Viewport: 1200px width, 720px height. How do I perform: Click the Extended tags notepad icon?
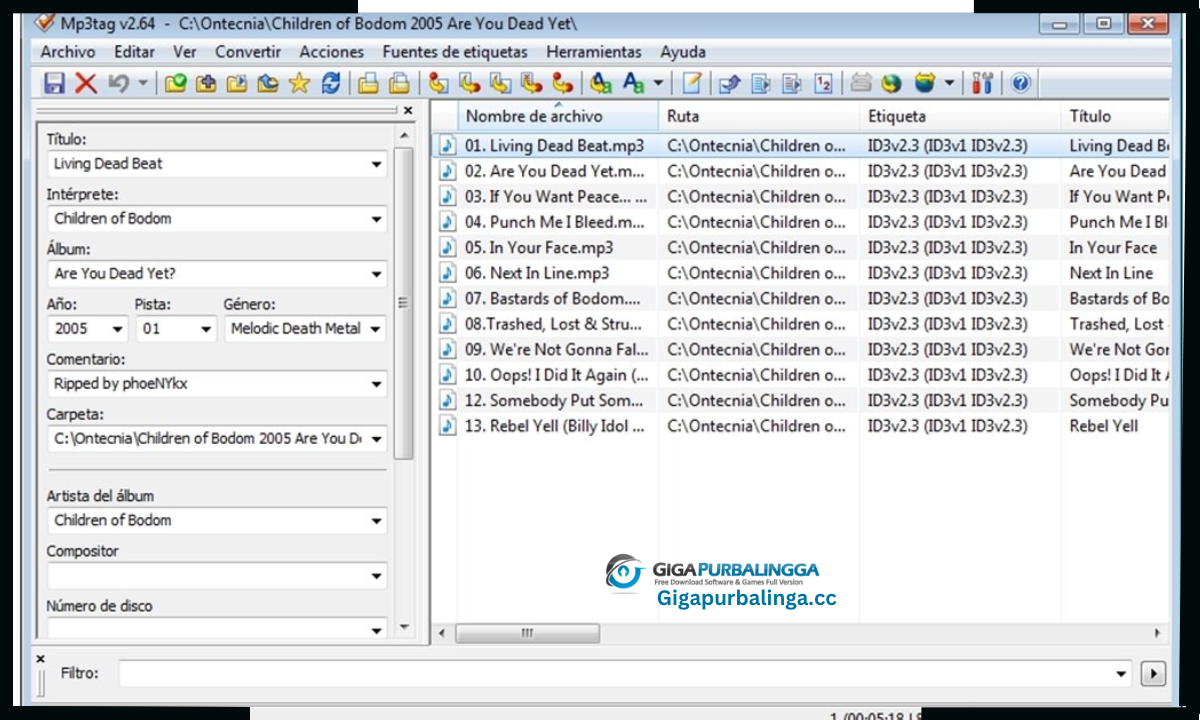pos(692,83)
